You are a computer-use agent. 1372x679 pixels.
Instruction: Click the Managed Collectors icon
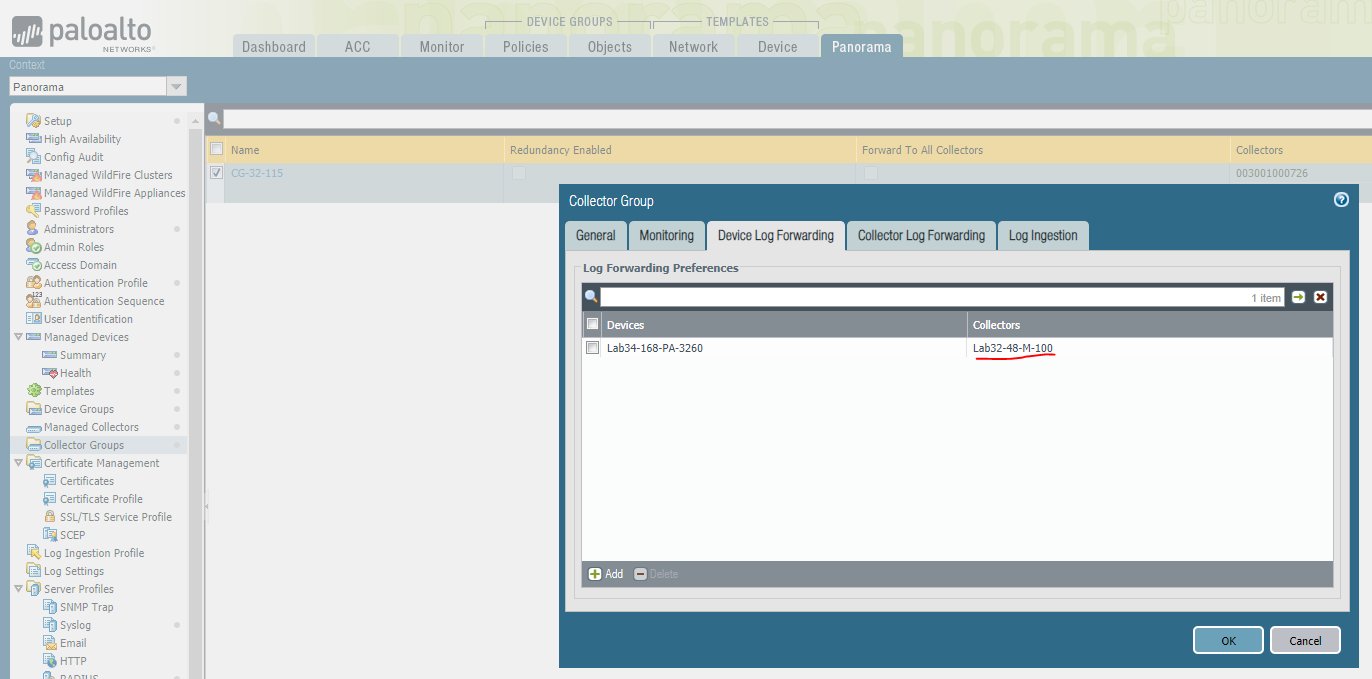34,427
